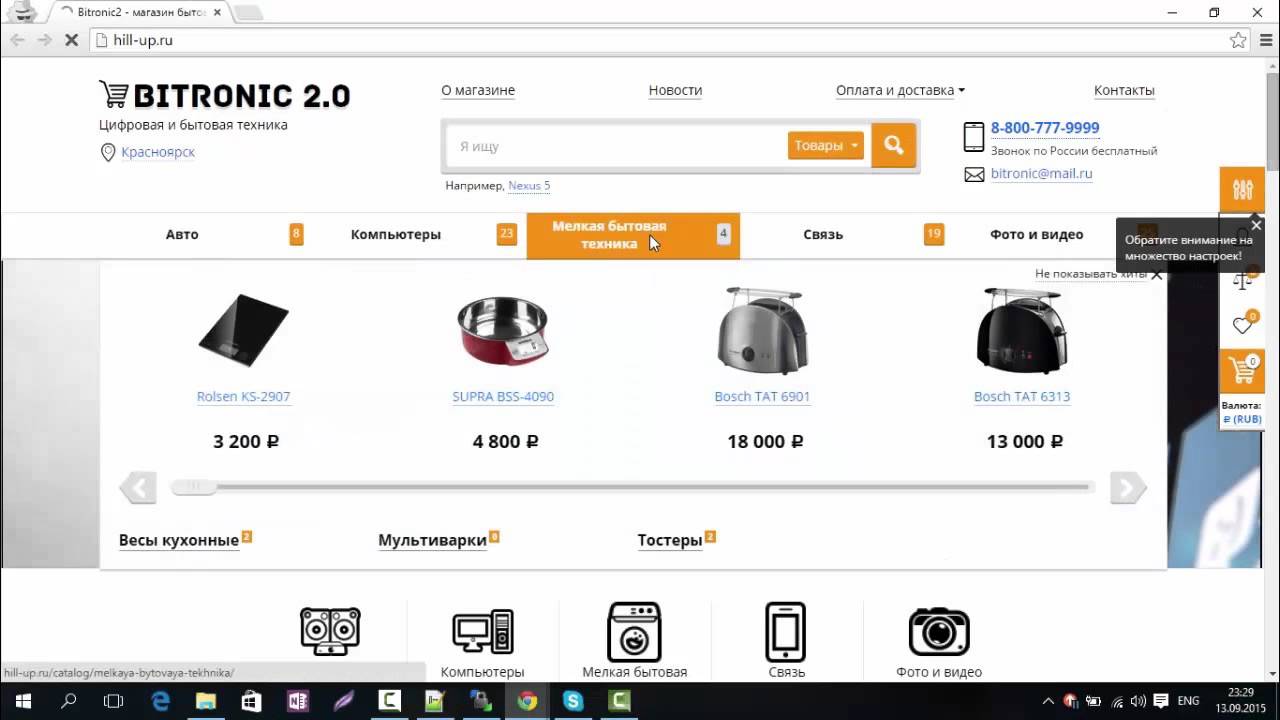The height and width of the screenshot is (720, 1280).
Task: Click the washing machine category icon
Action: click(x=635, y=631)
